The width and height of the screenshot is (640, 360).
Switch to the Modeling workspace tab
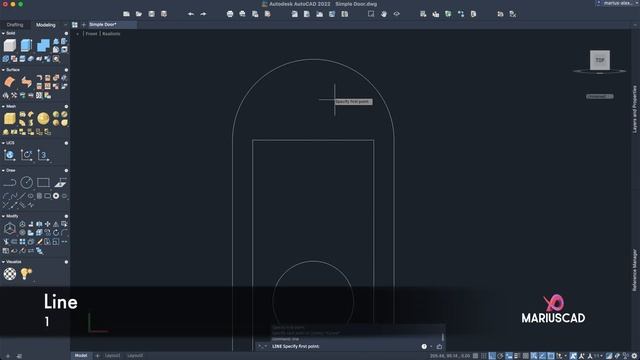pos(46,25)
